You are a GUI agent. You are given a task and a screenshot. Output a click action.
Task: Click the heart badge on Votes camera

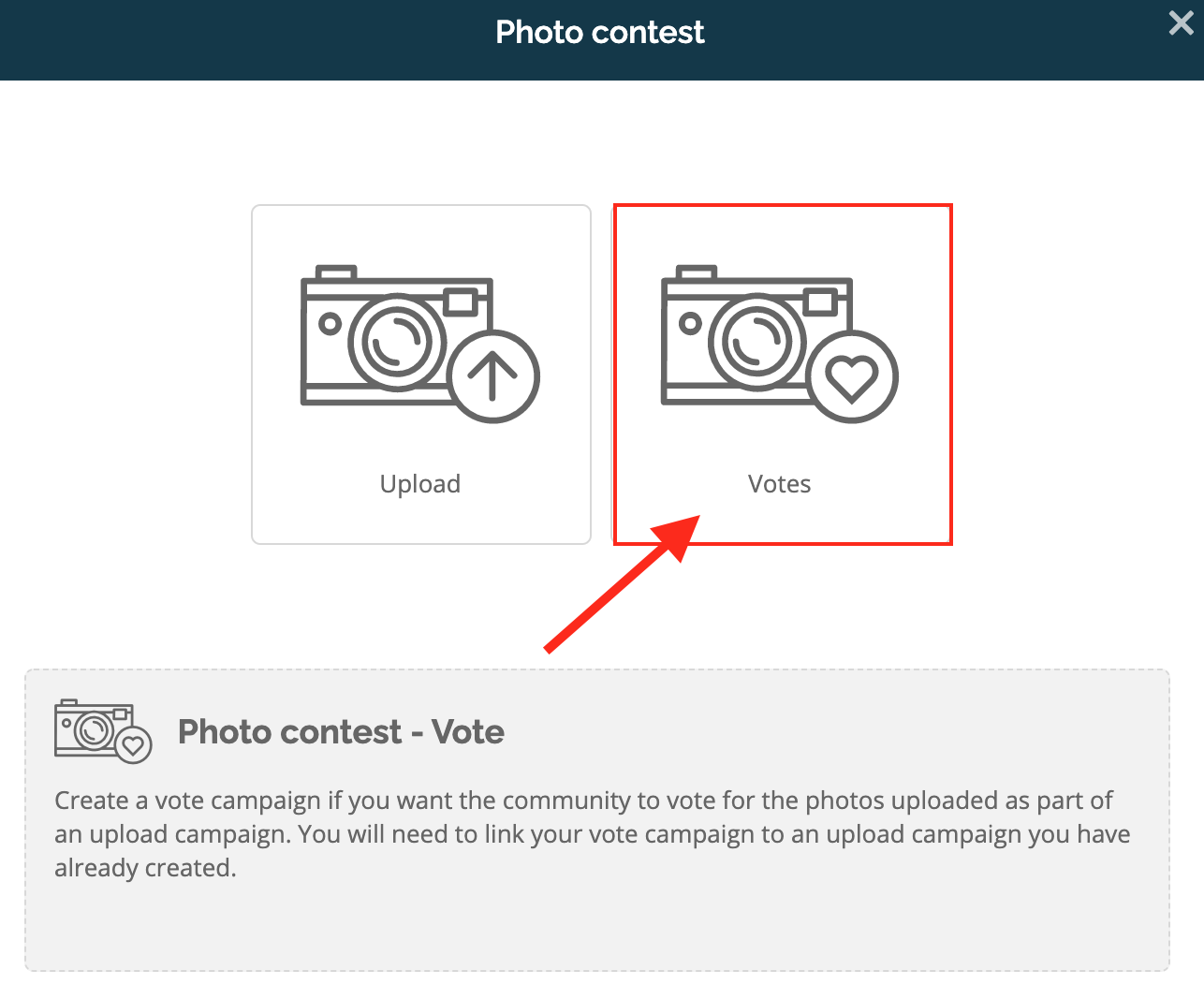click(852, 376)
